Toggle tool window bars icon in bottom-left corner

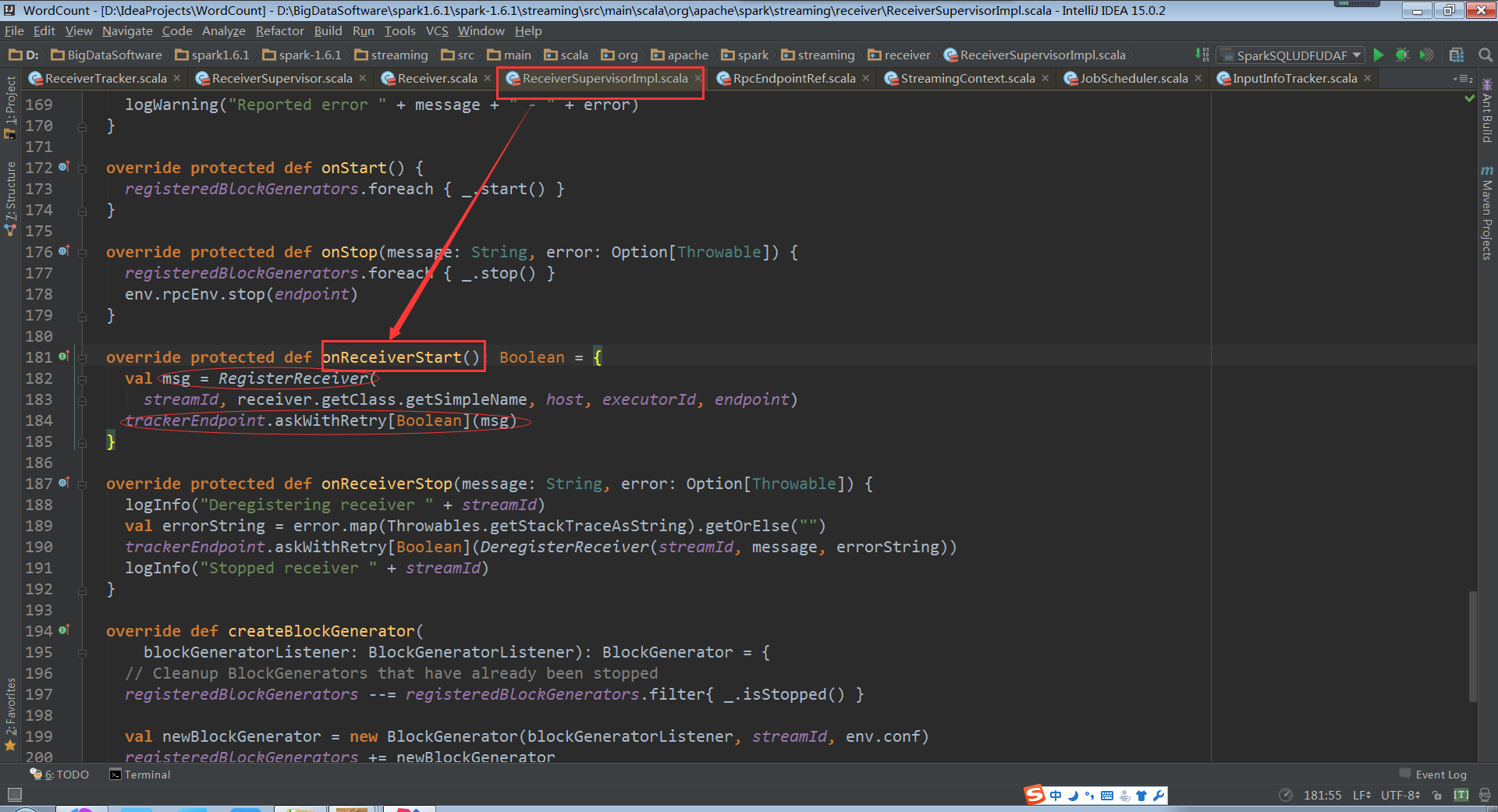tap(14, 795)
